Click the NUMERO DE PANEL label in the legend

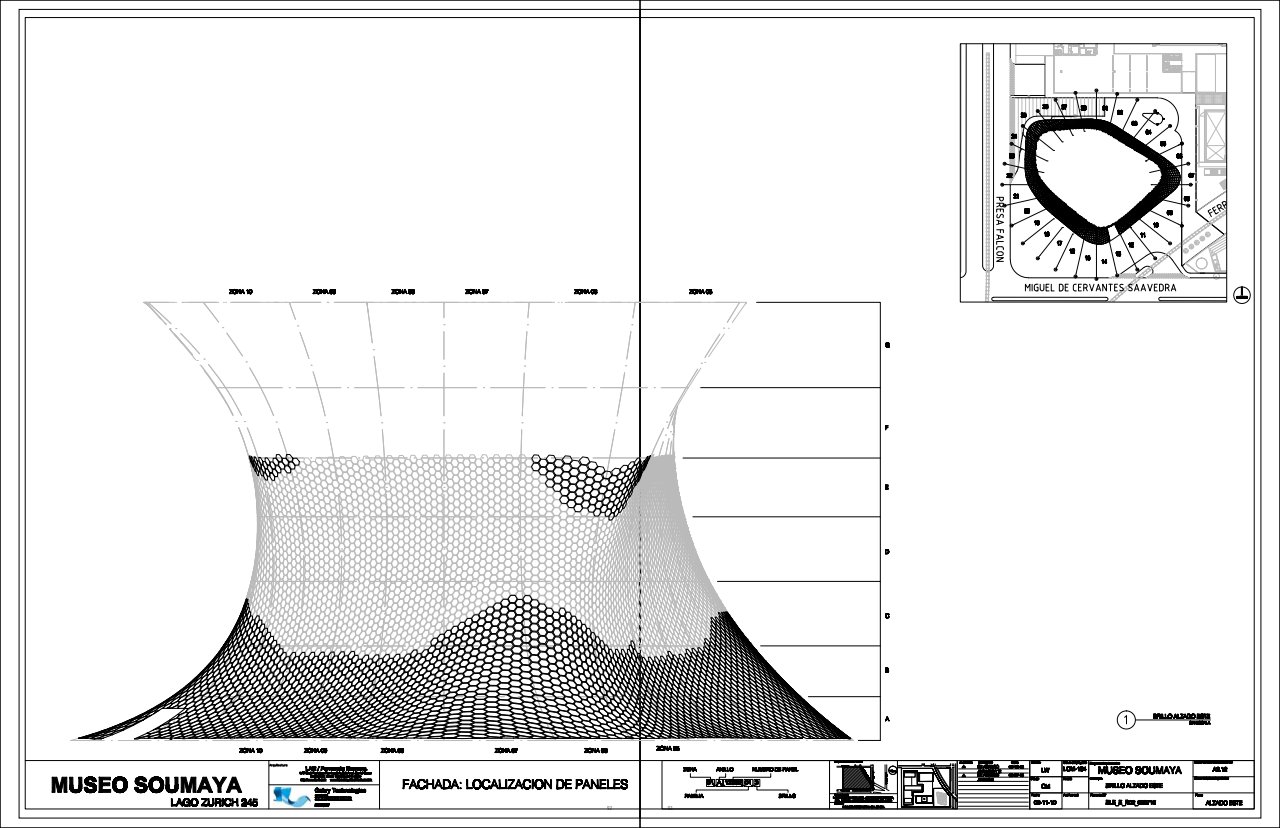point(776,769)
